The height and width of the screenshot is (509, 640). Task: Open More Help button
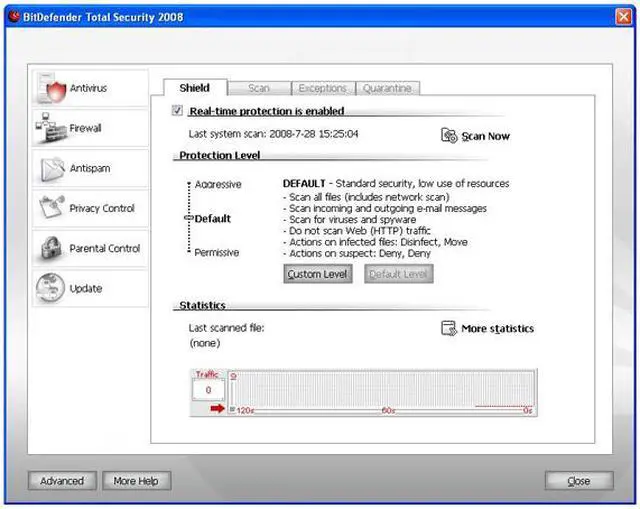(x=136, y=481)
